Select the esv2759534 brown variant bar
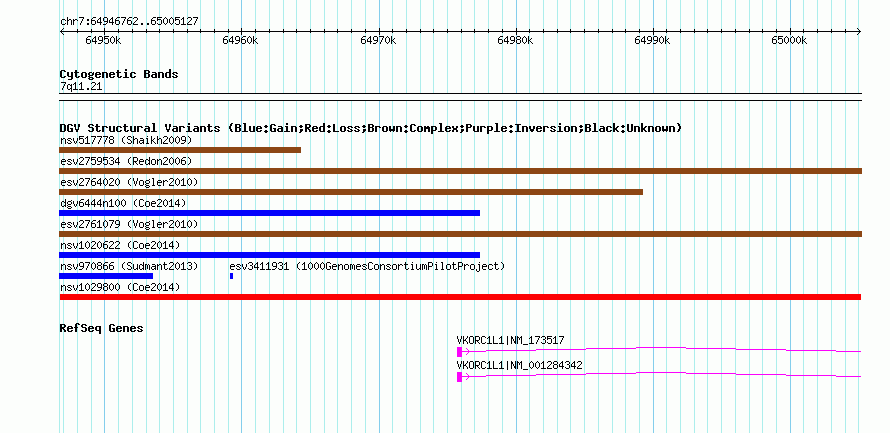Image resolution: width=890 pixels, height=433 pixels. point(460,171)
